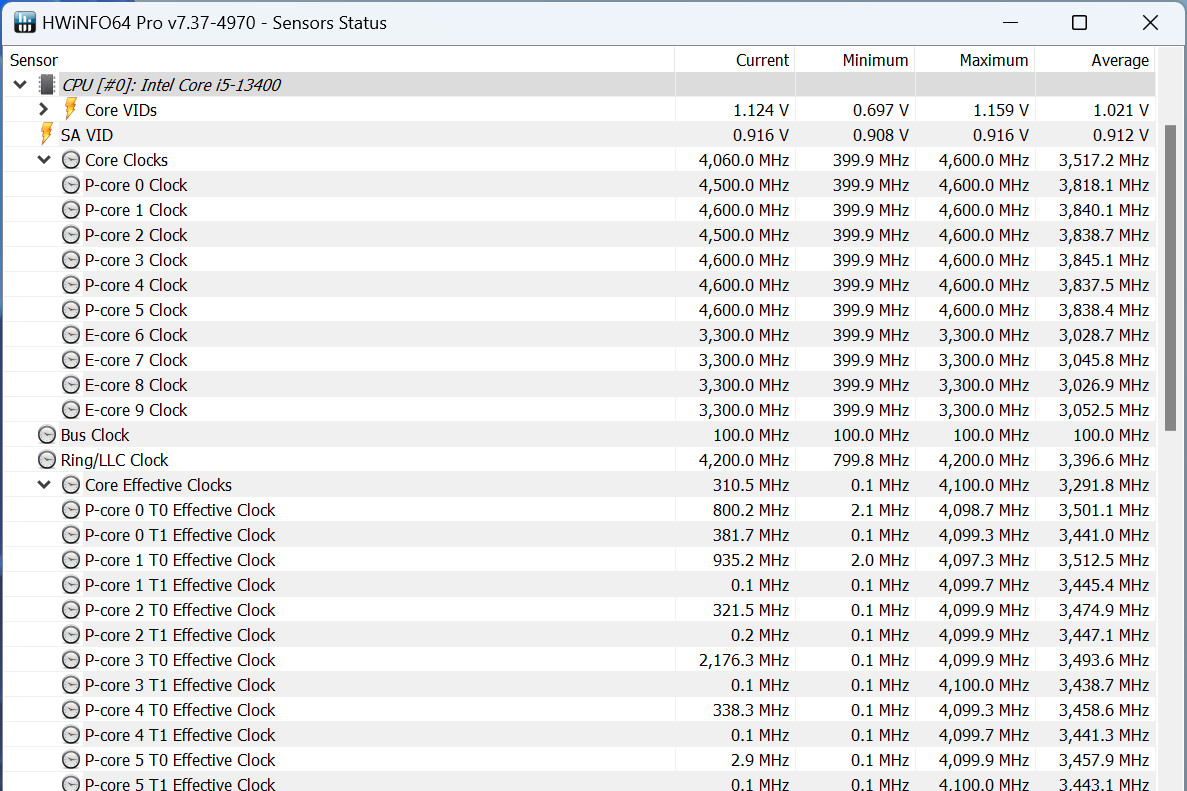Click the clock icon for P-core 4 Clock

tap(70, 285)
